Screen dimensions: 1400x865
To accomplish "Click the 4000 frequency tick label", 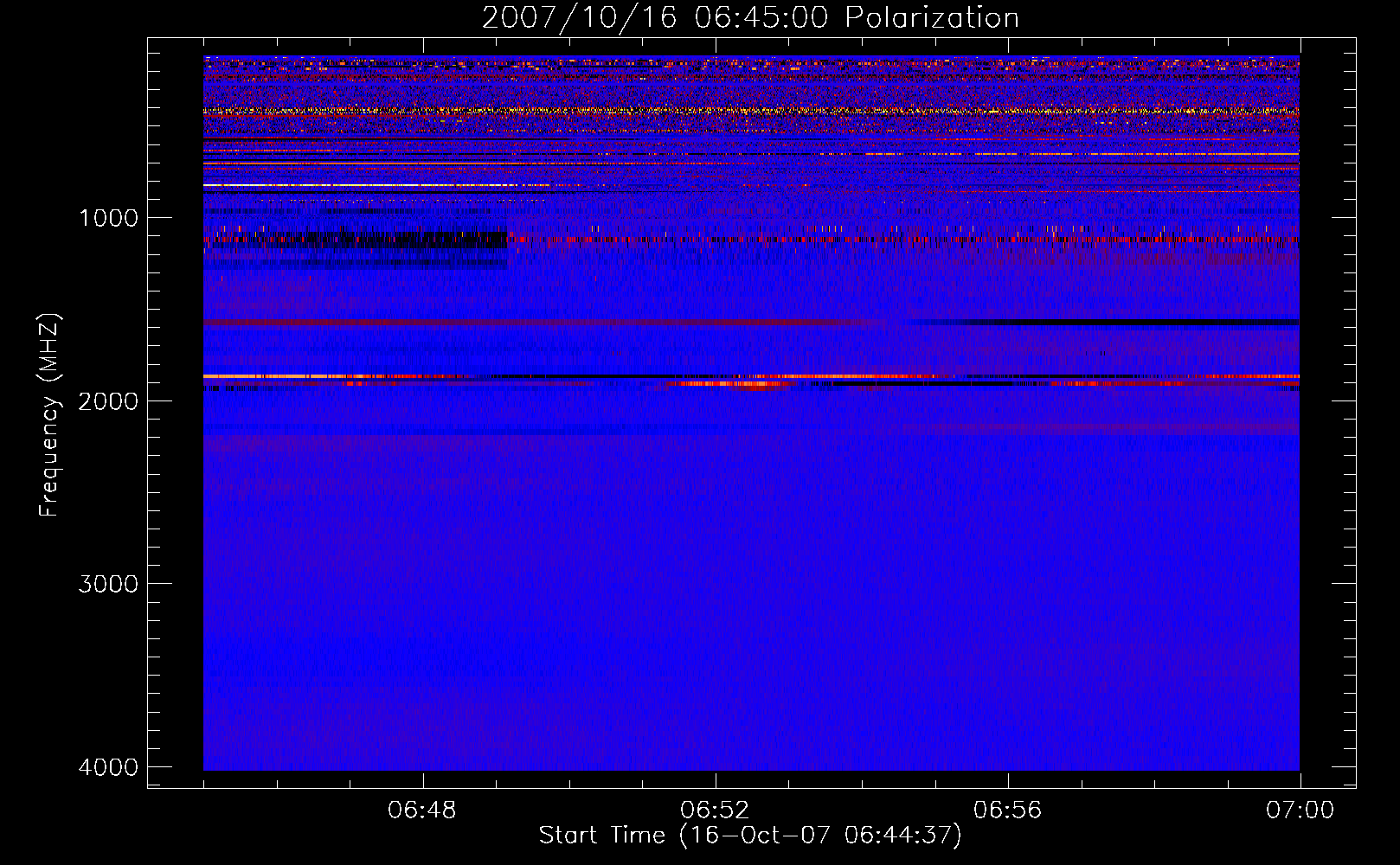I will pos(108,767).
